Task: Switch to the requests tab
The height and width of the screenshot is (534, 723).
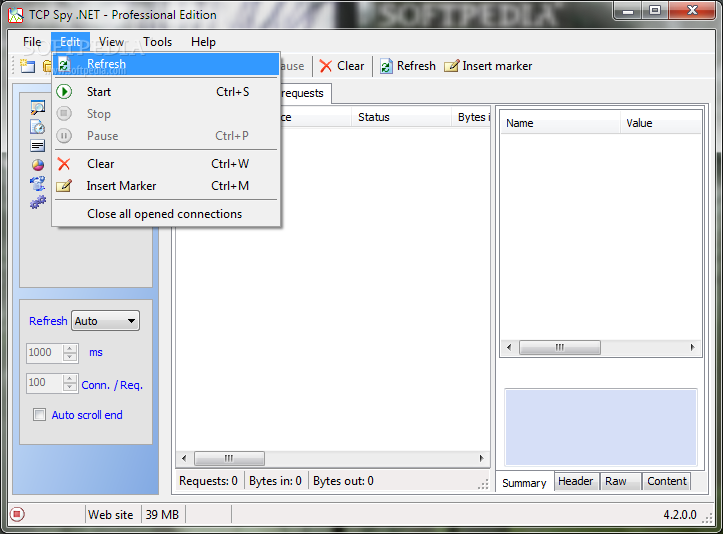Action: (x=303, y=93)
